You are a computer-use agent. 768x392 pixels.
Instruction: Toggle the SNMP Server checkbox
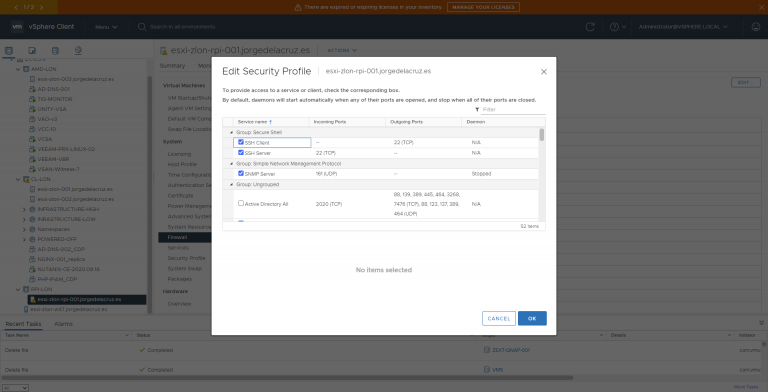pos(241,173)
